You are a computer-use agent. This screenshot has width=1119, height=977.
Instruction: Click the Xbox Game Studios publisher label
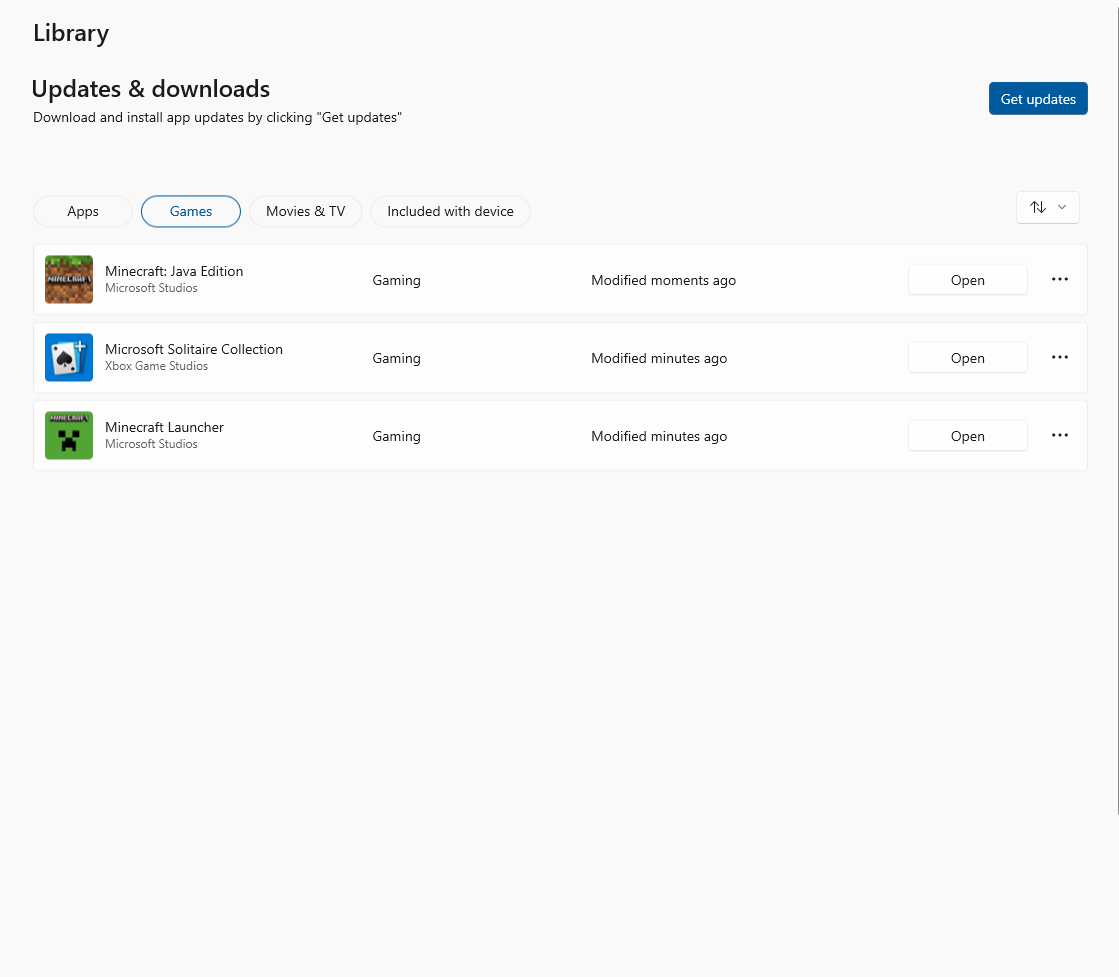[x=156, y=367]
